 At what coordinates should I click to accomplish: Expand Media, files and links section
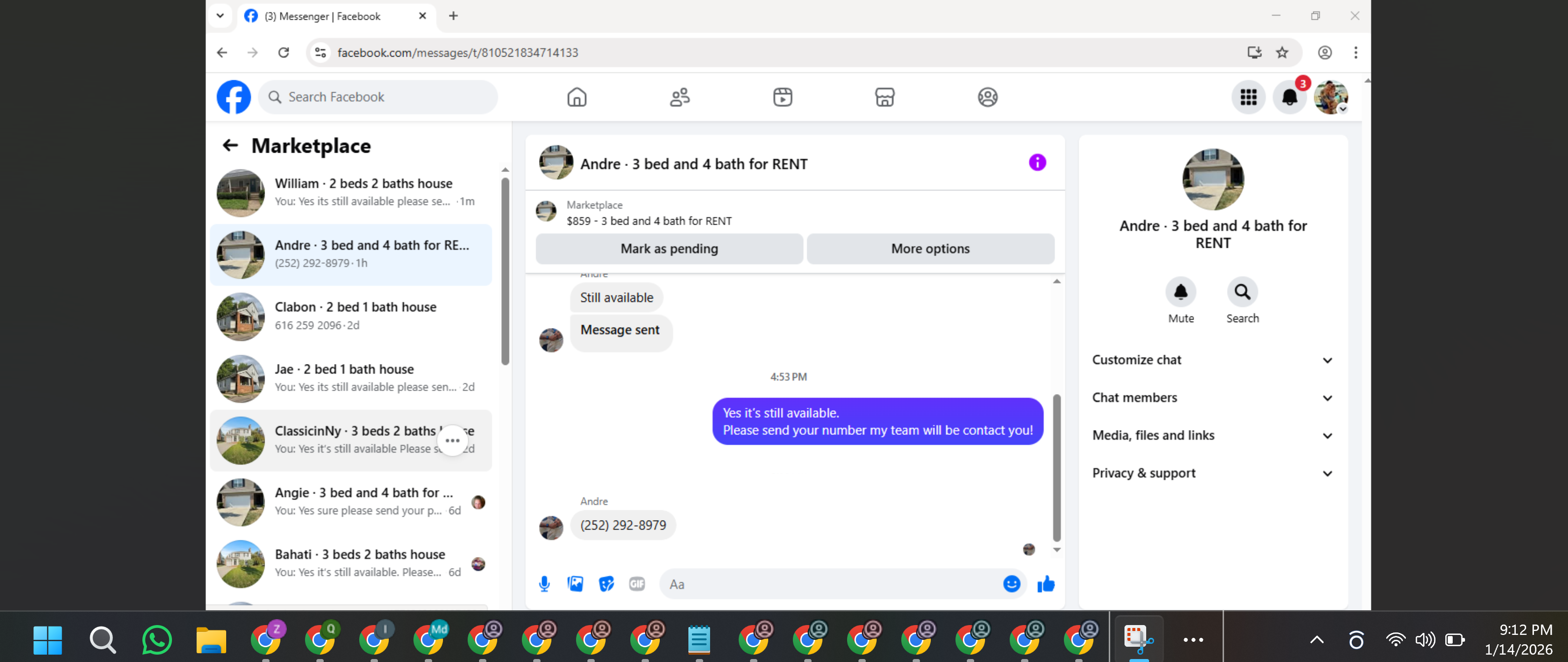(x=1213, y=435)
